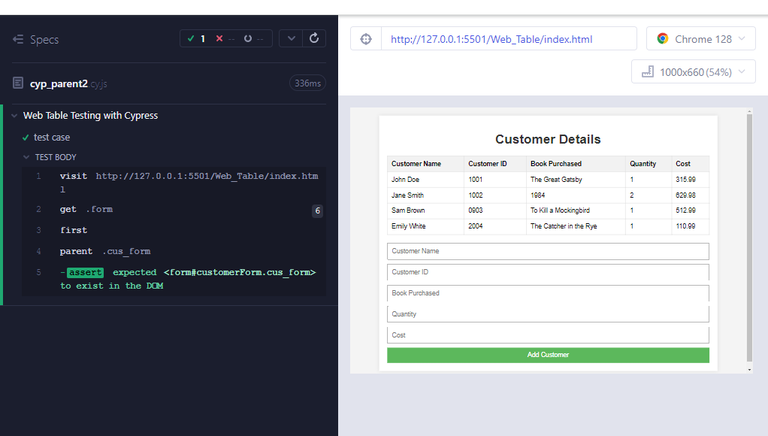The image size is (768, 436).
Task: Click the cyp_parent2 spec file icon
Action: tap(18, 83)
